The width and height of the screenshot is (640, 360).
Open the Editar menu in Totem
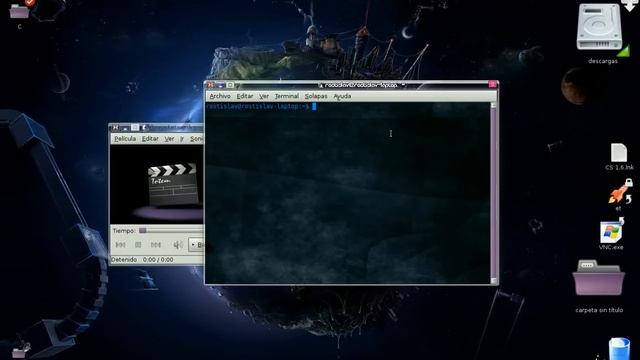[150, 139]
